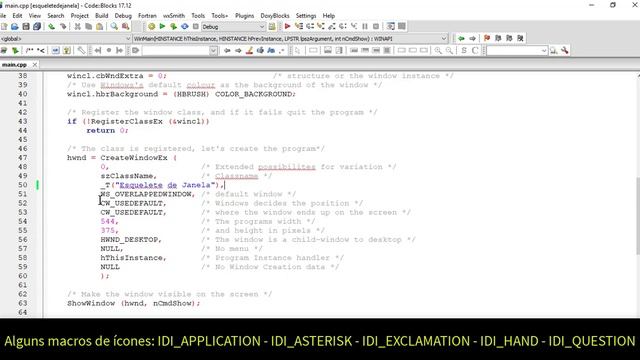Click ShowWindow on line 63
The width and height of the screenshot is (640, 360).
pos(91,303)
